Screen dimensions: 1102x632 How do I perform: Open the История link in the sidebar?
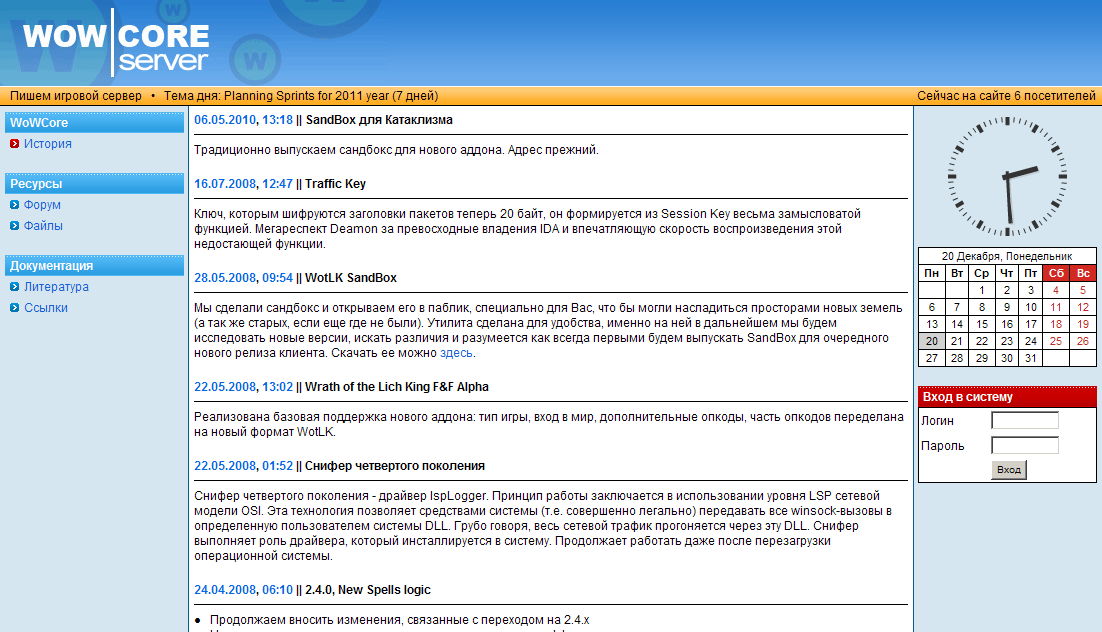tap(47, 144)
